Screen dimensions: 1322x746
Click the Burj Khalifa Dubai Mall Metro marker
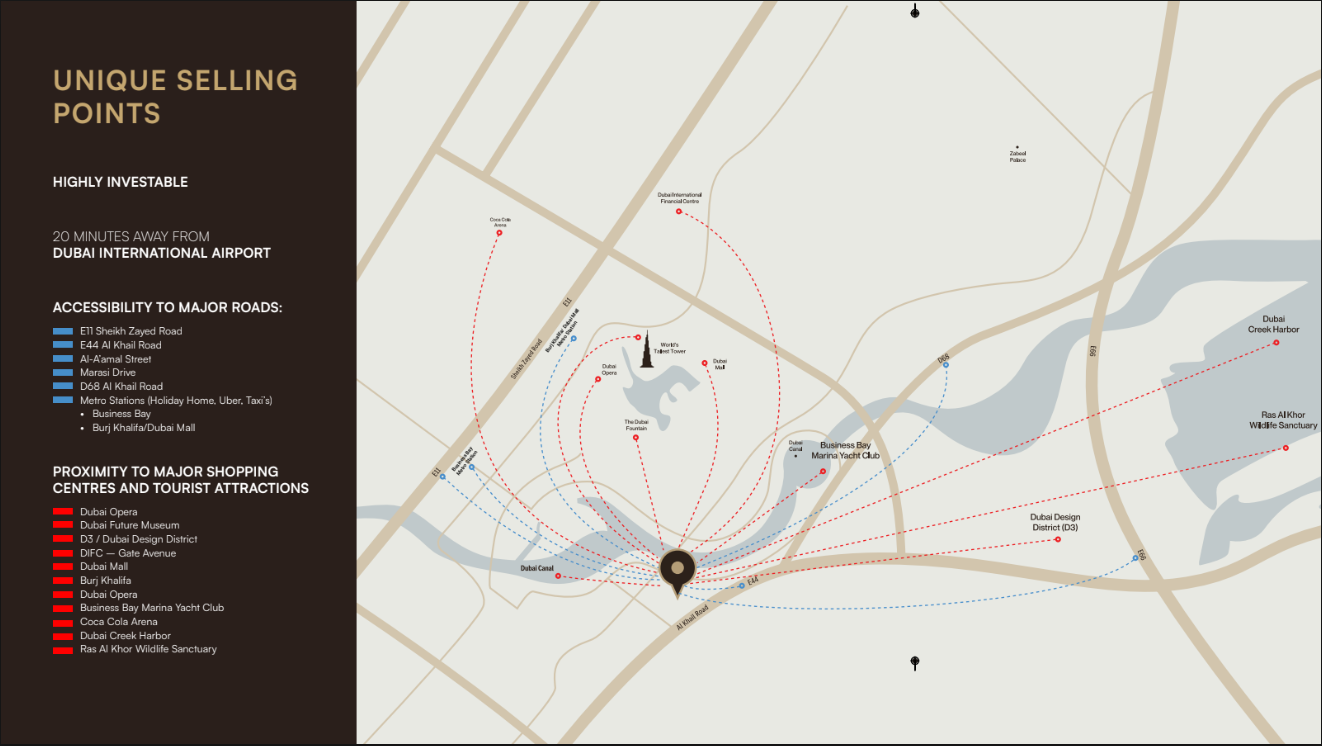pos(573,339)
